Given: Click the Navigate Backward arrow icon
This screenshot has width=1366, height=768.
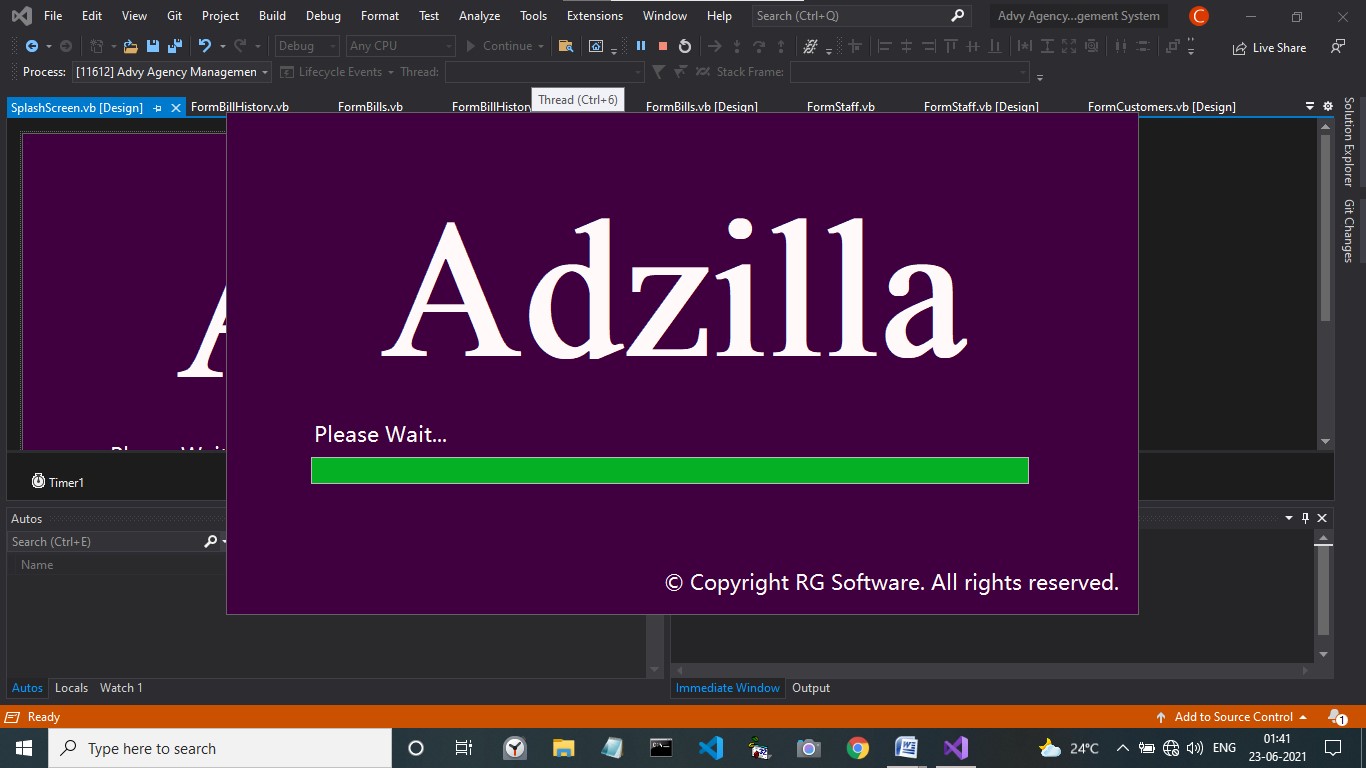Looking at the screenshot, I should click(31, 46).
